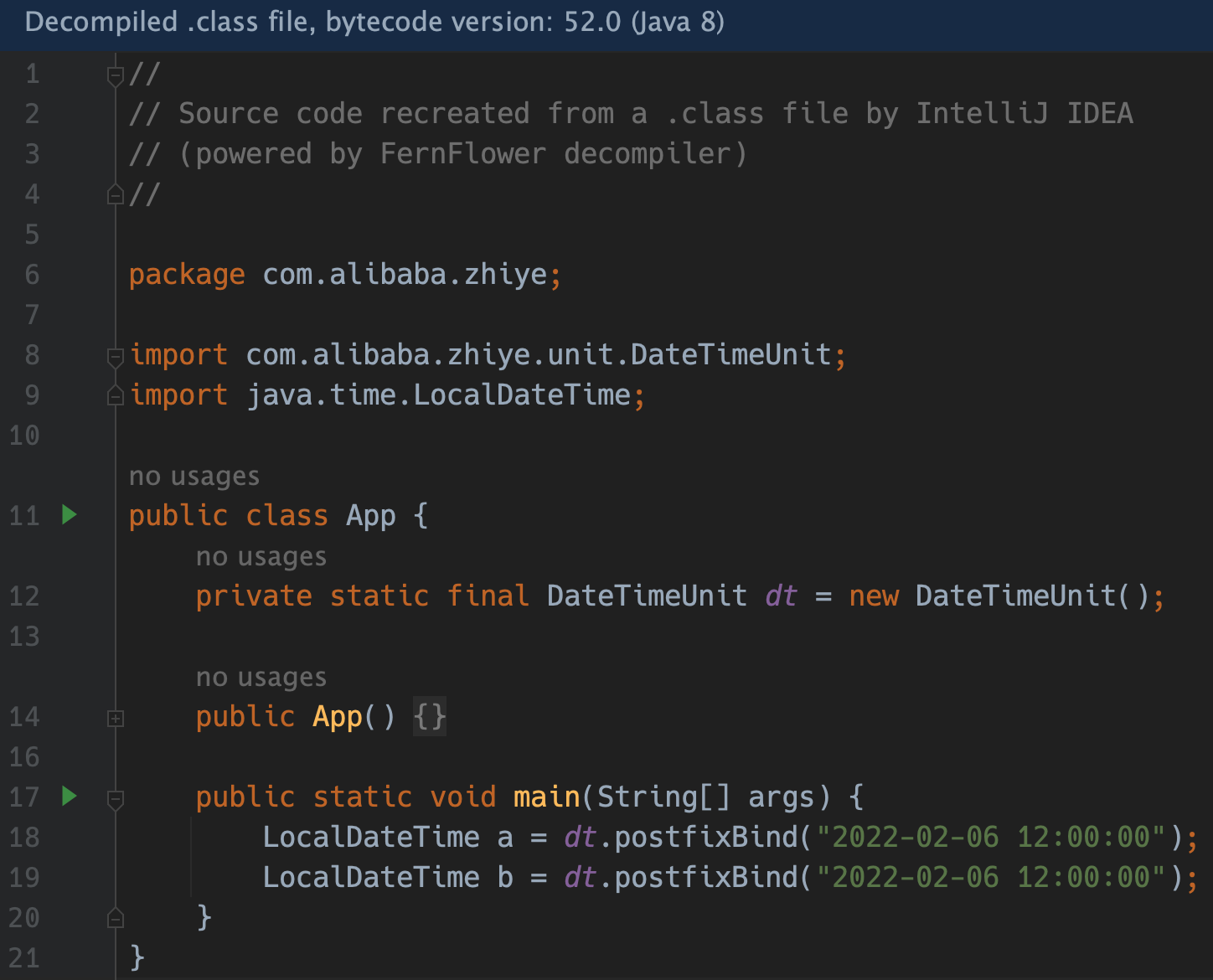
Task: Click LocalDateTime type on line 18
Action: pyautogui.click(x=371, y=837)
